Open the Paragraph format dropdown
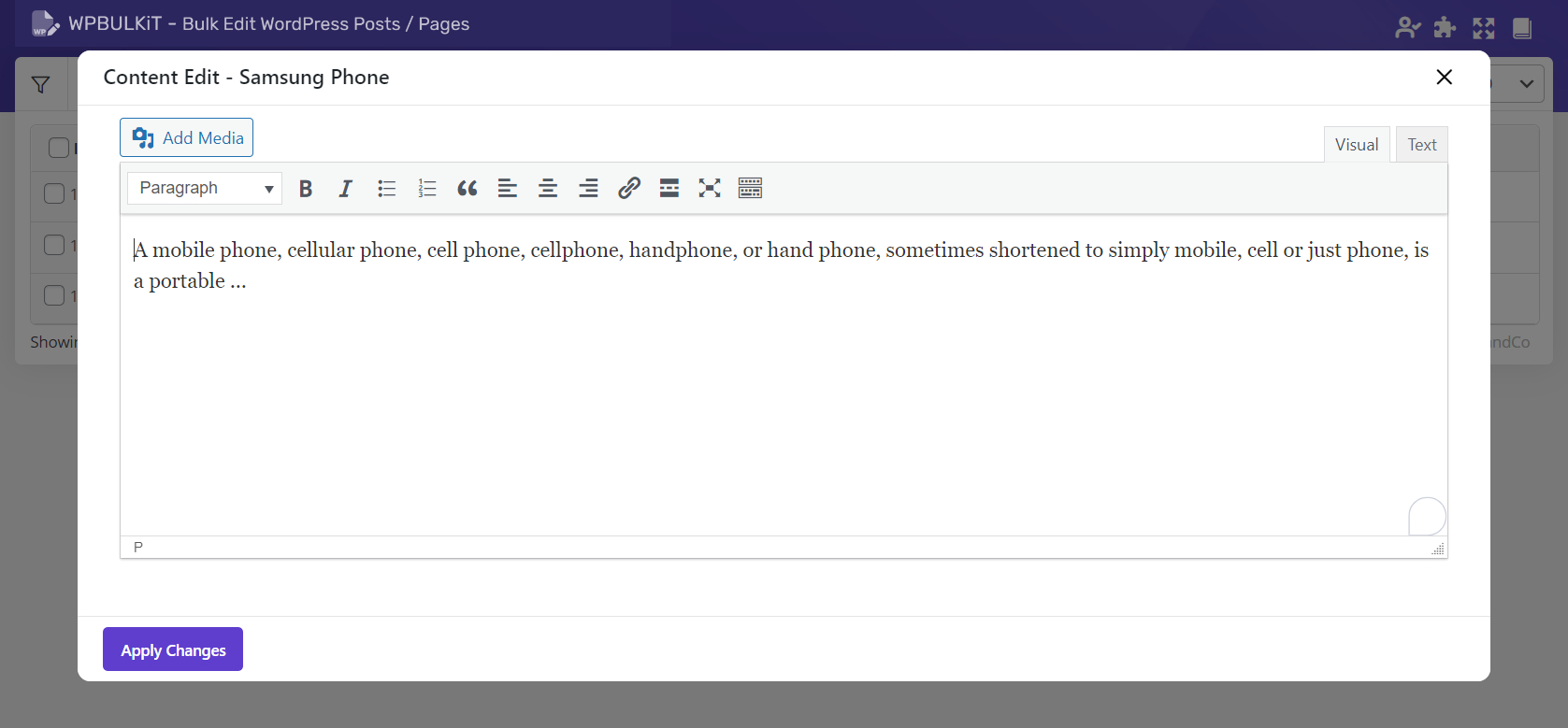The height and width of the screenshot is (728, 1568). [205, 189]
